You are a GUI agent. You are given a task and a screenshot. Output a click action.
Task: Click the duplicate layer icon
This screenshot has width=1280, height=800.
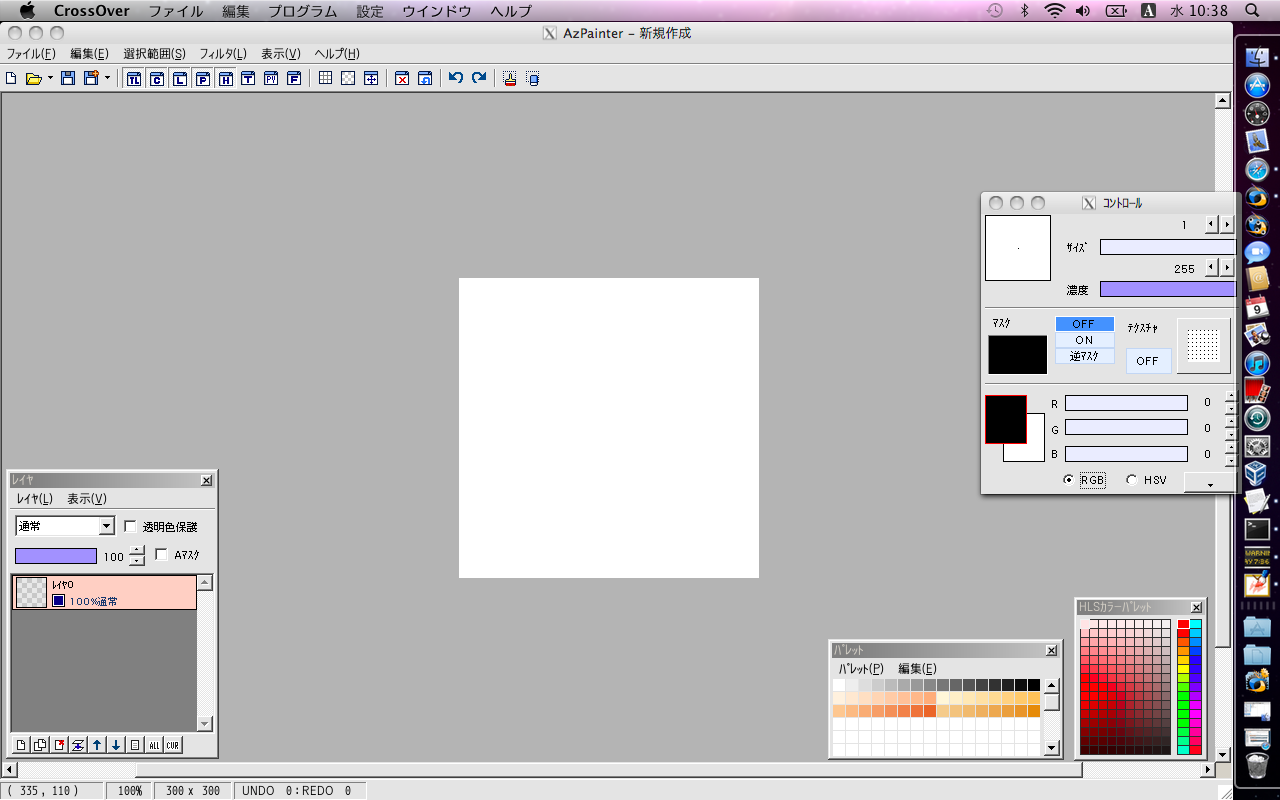coord(39,744)
